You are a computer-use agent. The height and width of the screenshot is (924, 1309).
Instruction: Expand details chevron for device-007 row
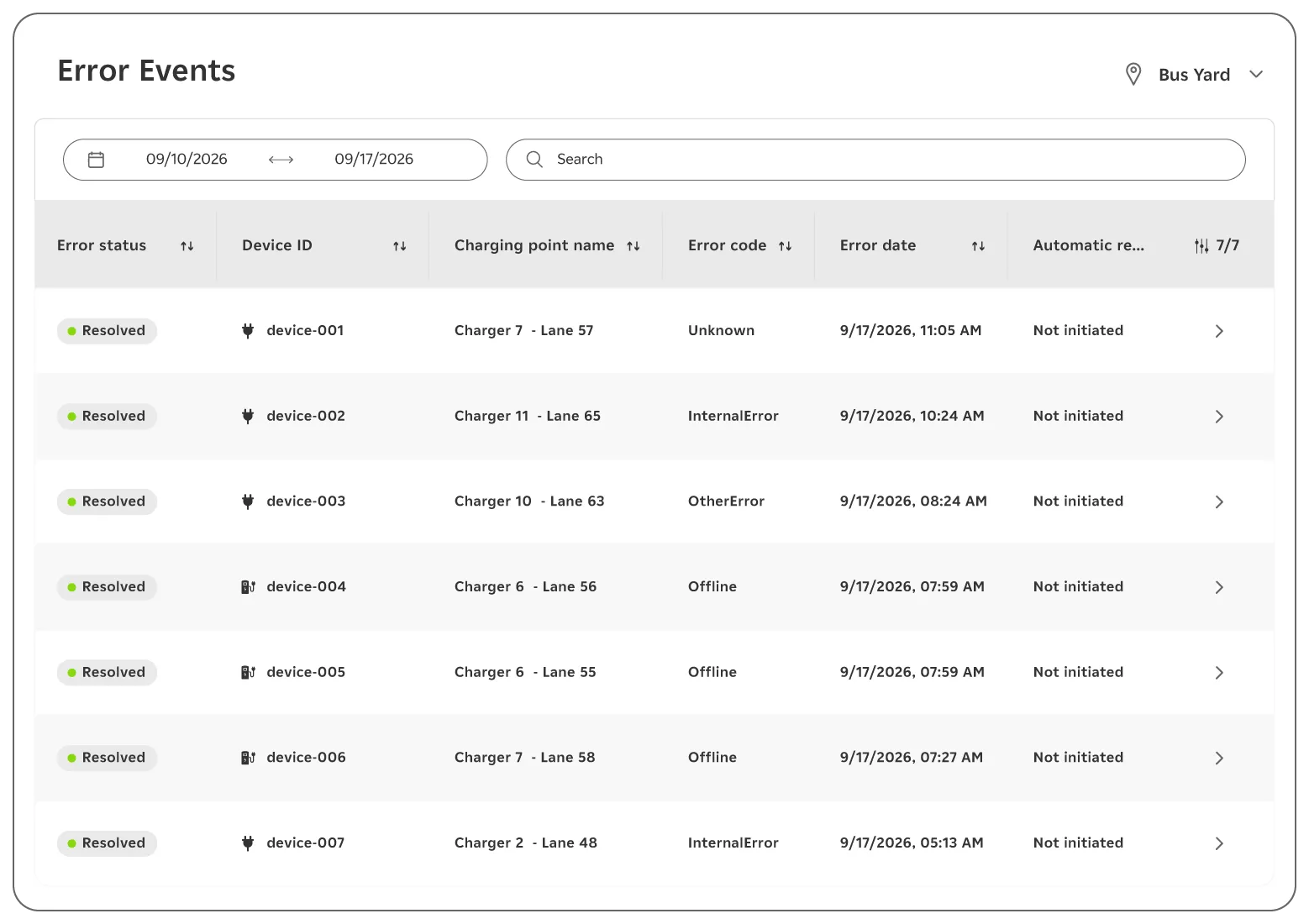pyautogui.click(x=1219, y=843)
